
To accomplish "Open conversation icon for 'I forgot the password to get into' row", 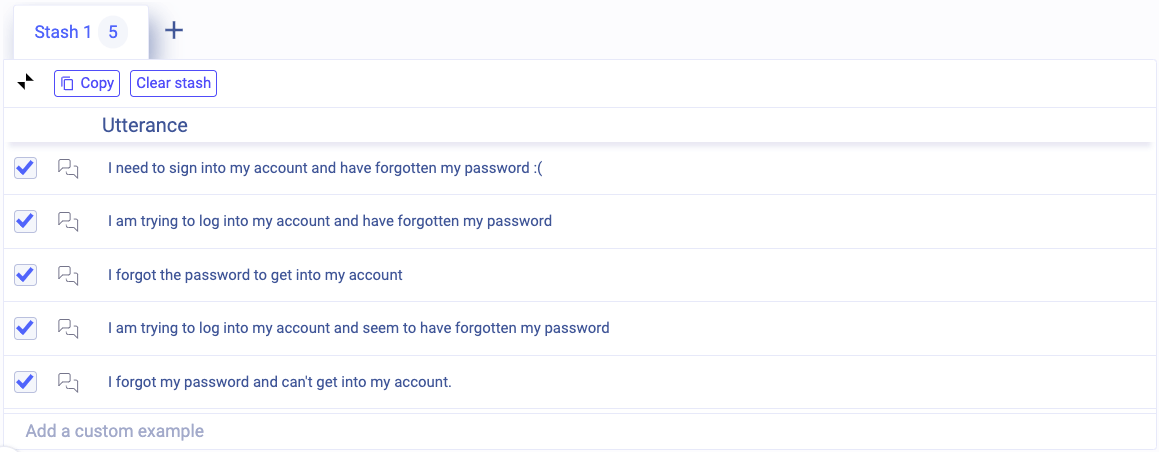I will click(x=68, y=275).
